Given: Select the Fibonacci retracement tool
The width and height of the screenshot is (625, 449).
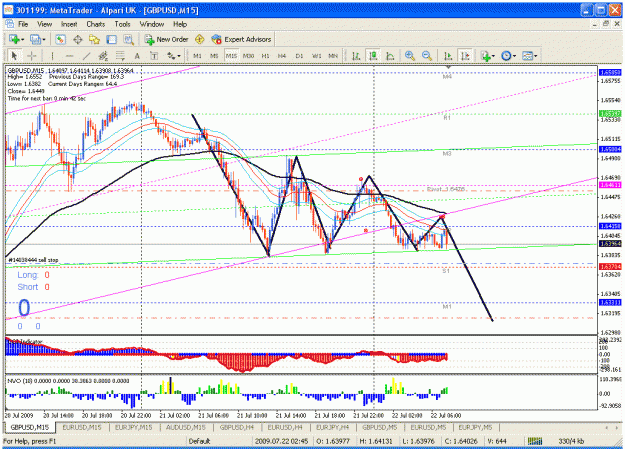Looking at the screenshot, I should 120,56.
